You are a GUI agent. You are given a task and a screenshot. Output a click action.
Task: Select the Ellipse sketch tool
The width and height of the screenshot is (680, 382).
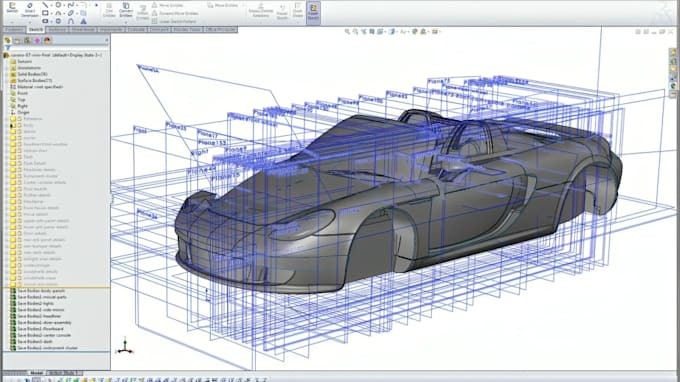[x=71, y=13]
